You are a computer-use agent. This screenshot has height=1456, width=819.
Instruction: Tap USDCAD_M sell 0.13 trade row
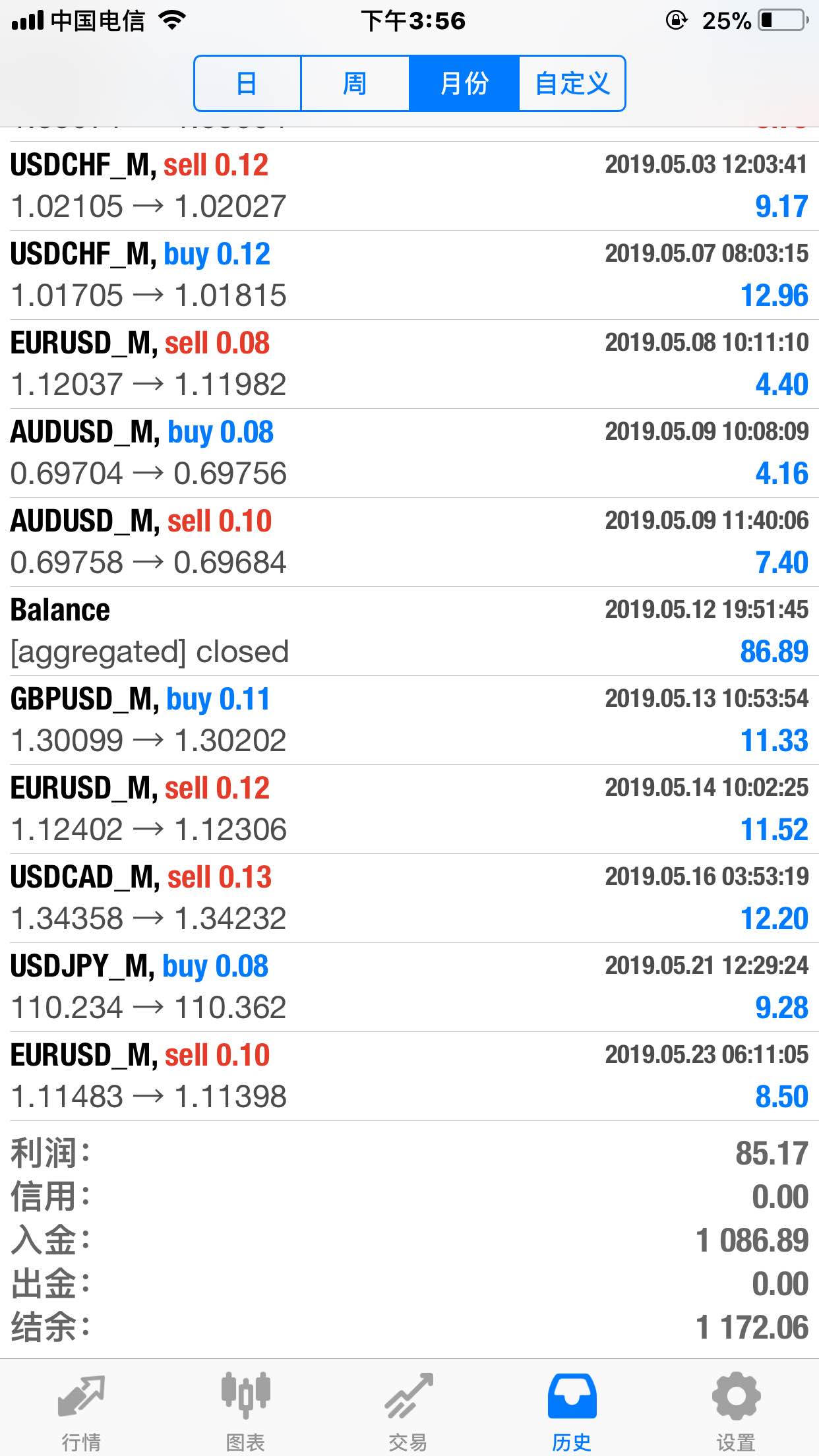(409, 898)
